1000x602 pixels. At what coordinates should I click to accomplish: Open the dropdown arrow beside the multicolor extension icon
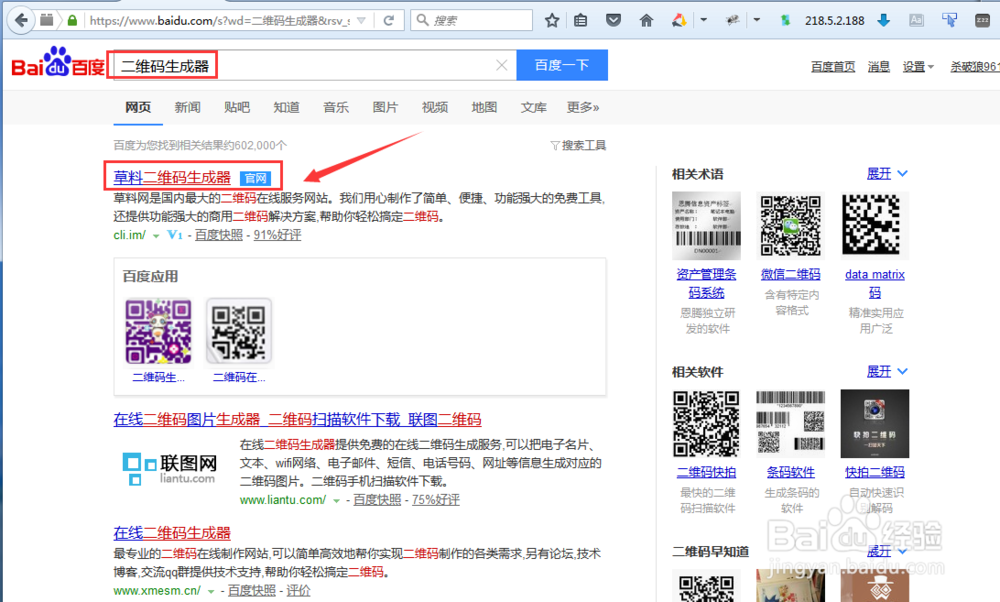(x=703, y=20)
